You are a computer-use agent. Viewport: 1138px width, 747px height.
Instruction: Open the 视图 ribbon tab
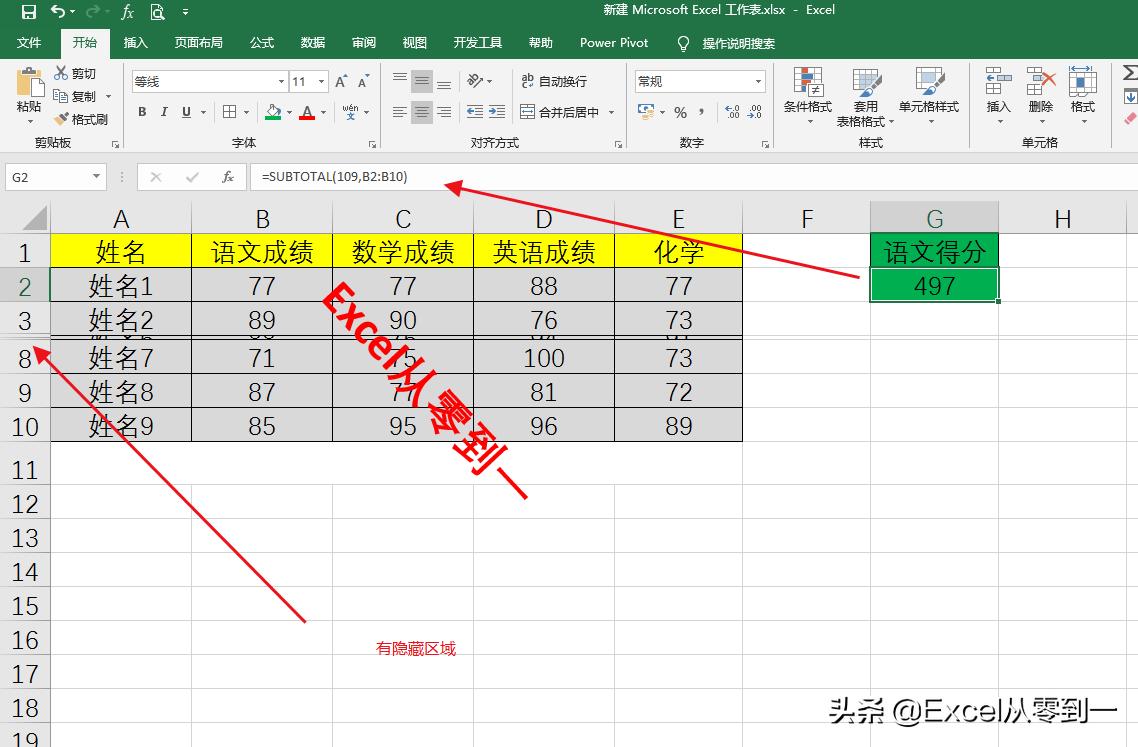[414, 43]
